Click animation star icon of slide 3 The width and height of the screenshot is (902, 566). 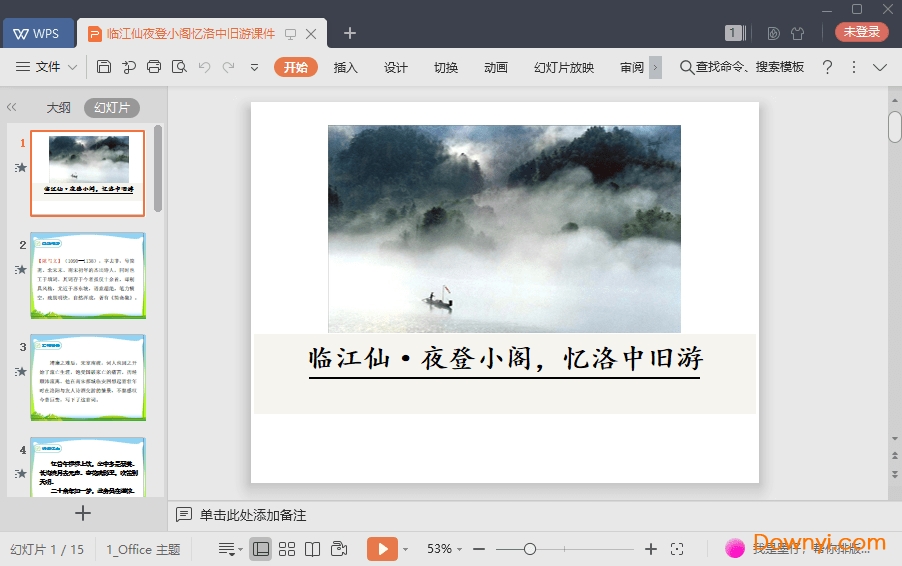tap(21, 372)
